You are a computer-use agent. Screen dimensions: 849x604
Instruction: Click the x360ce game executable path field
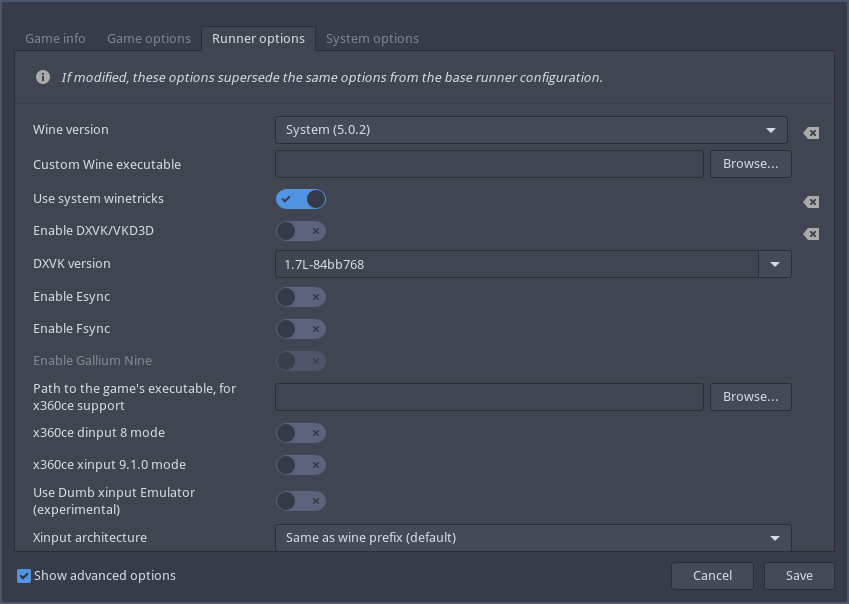pyautogui.click(x=489, y=397)
